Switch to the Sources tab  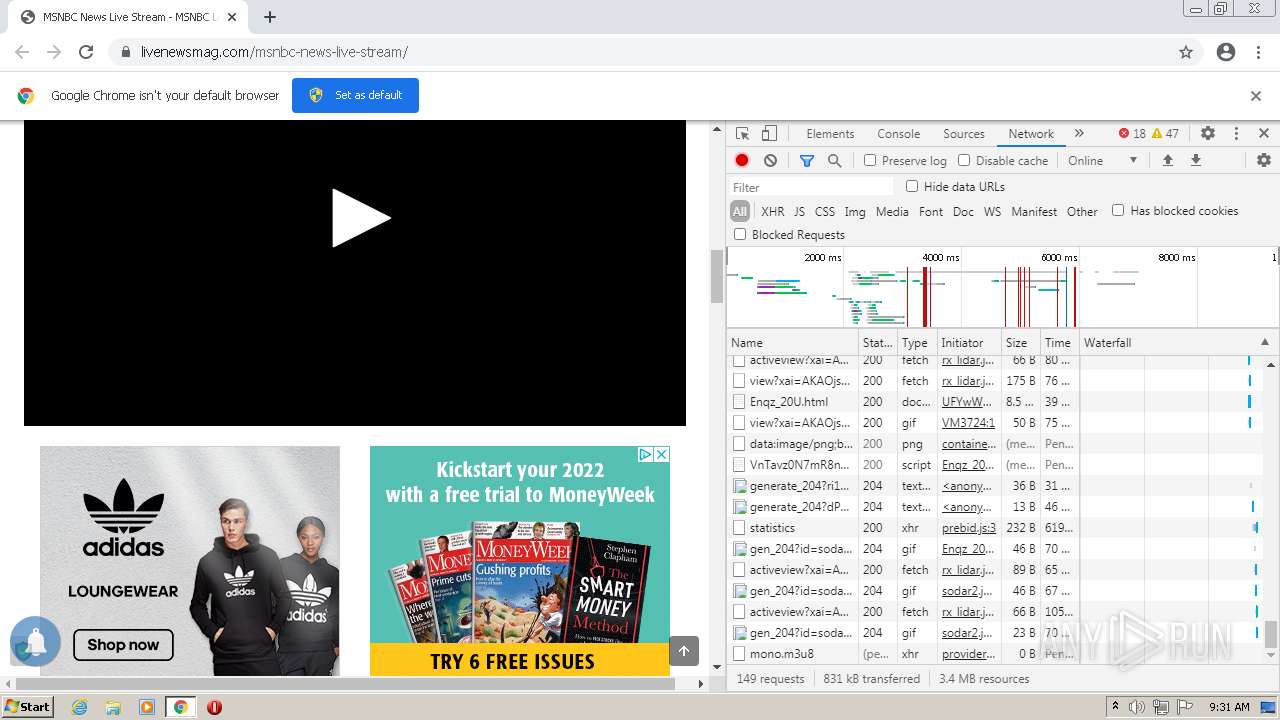964,133
